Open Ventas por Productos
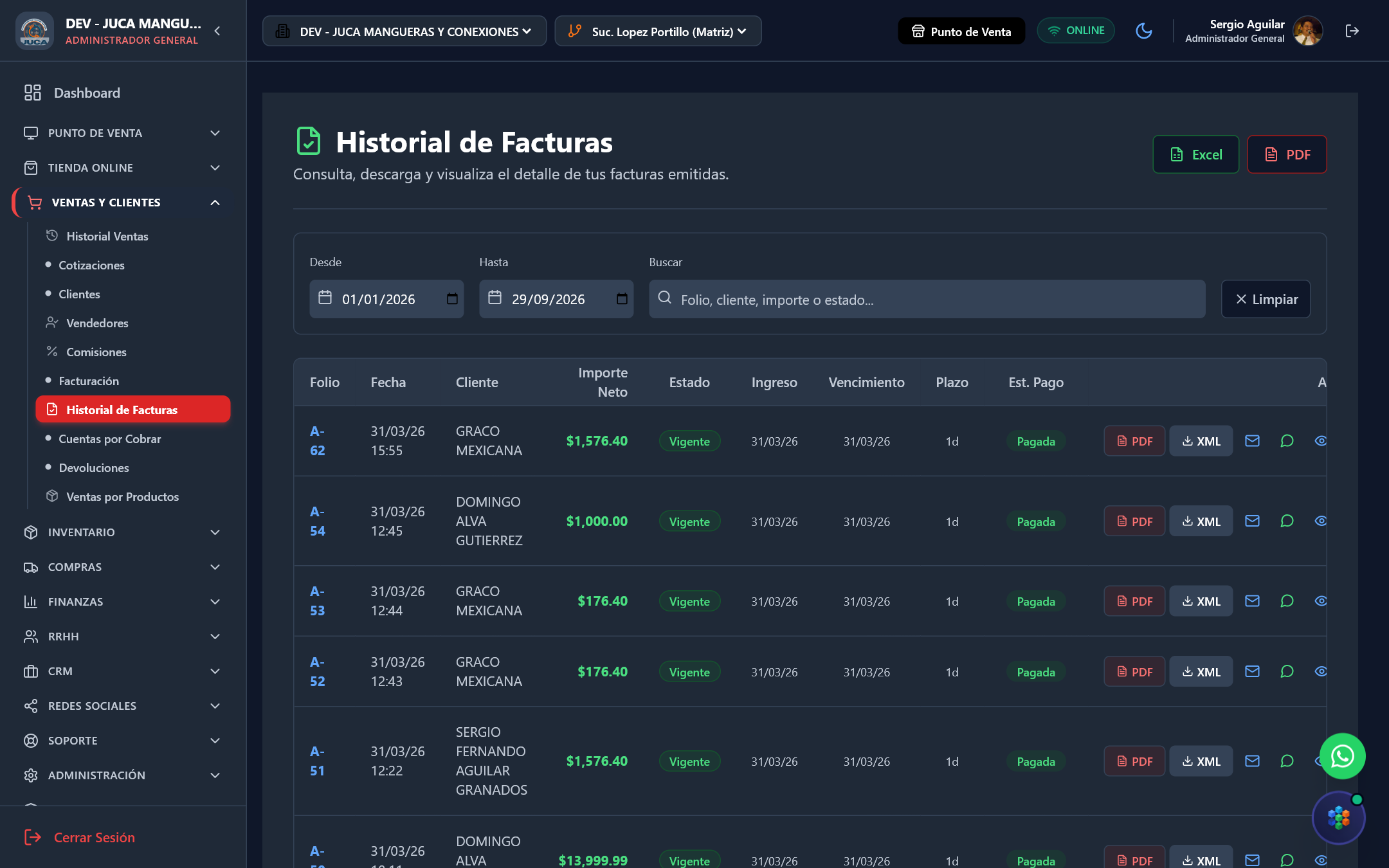 [x=133, y=496]
